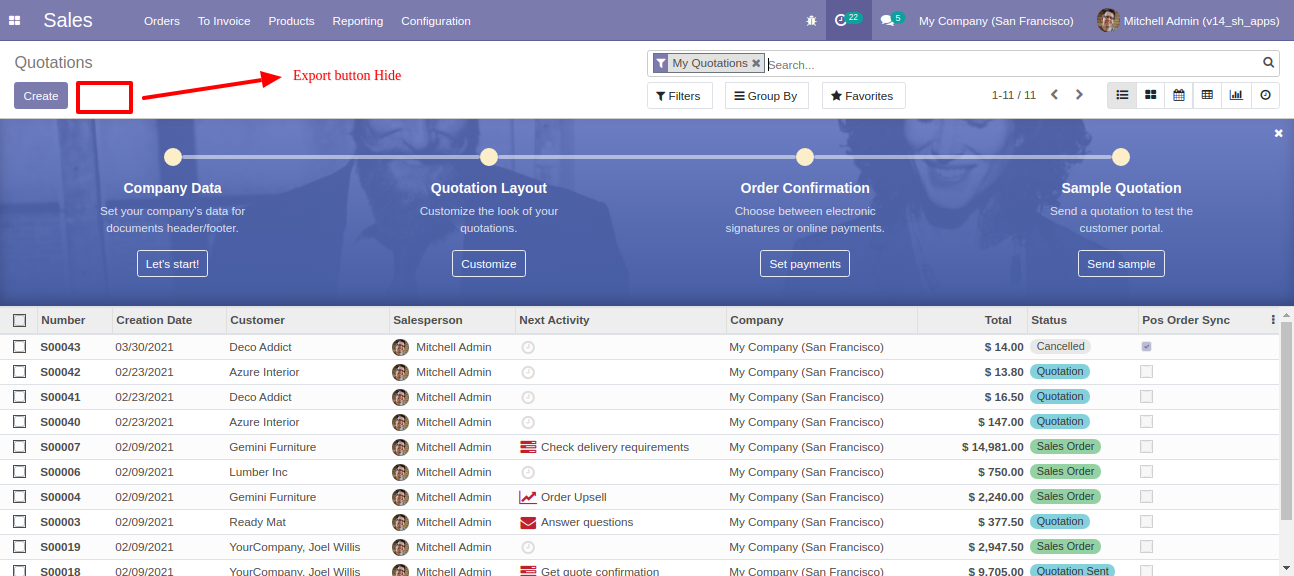Image resolution: width=1294 pixels, height=576 pixels.
Task: Select checkbox for order S00004
Action: (19, 497)
